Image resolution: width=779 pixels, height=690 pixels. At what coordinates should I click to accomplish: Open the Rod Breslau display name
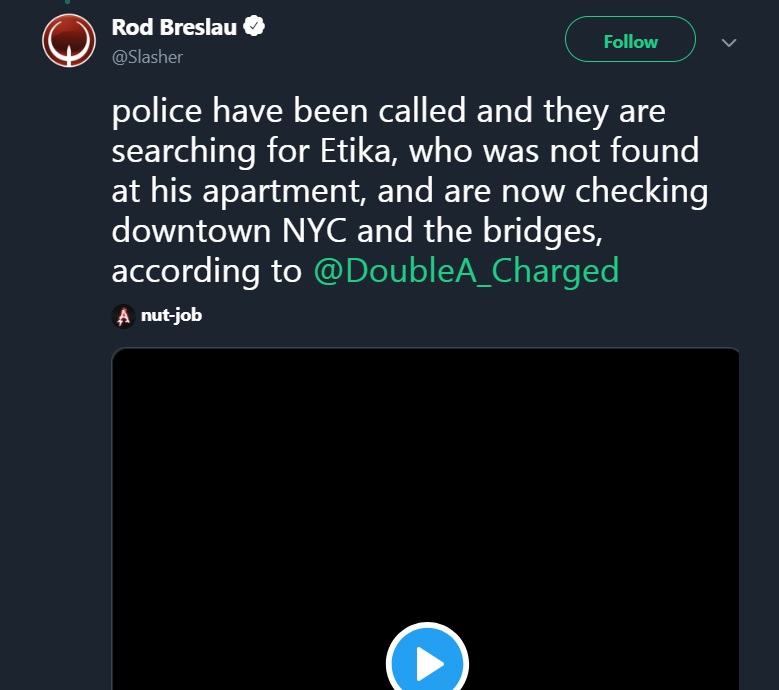coord(174,27)
